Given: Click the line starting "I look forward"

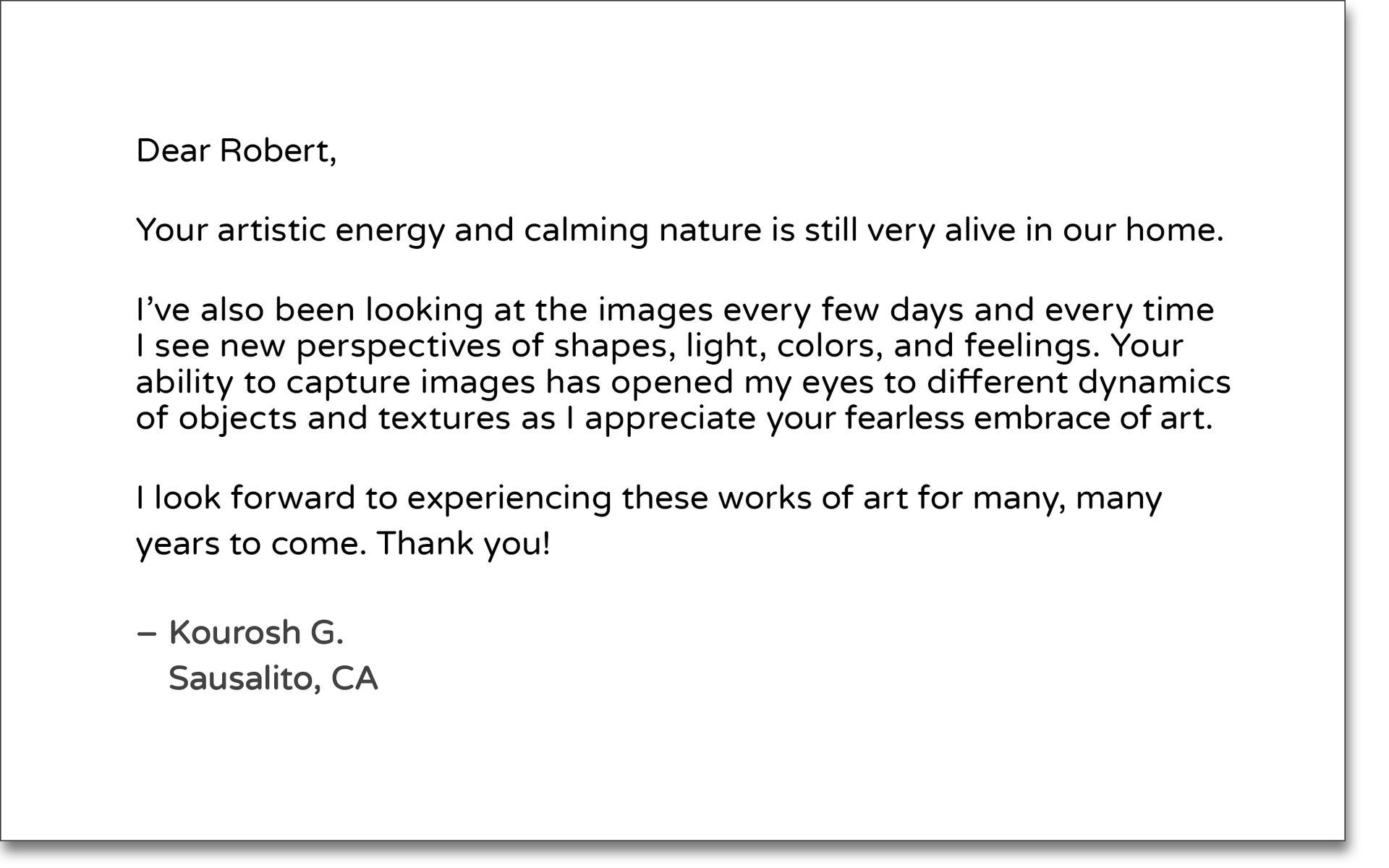Looking at the screenshot, I should pos(648,498).
